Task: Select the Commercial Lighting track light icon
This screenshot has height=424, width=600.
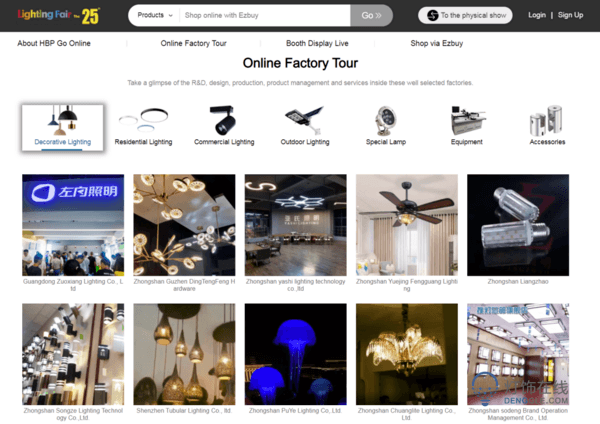Action: 223,120
